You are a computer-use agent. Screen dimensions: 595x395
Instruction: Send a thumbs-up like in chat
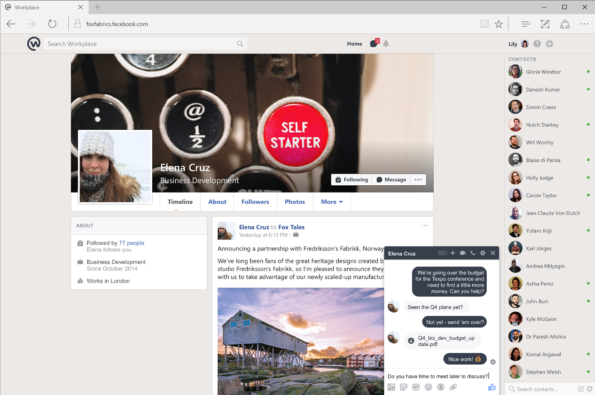492,387
